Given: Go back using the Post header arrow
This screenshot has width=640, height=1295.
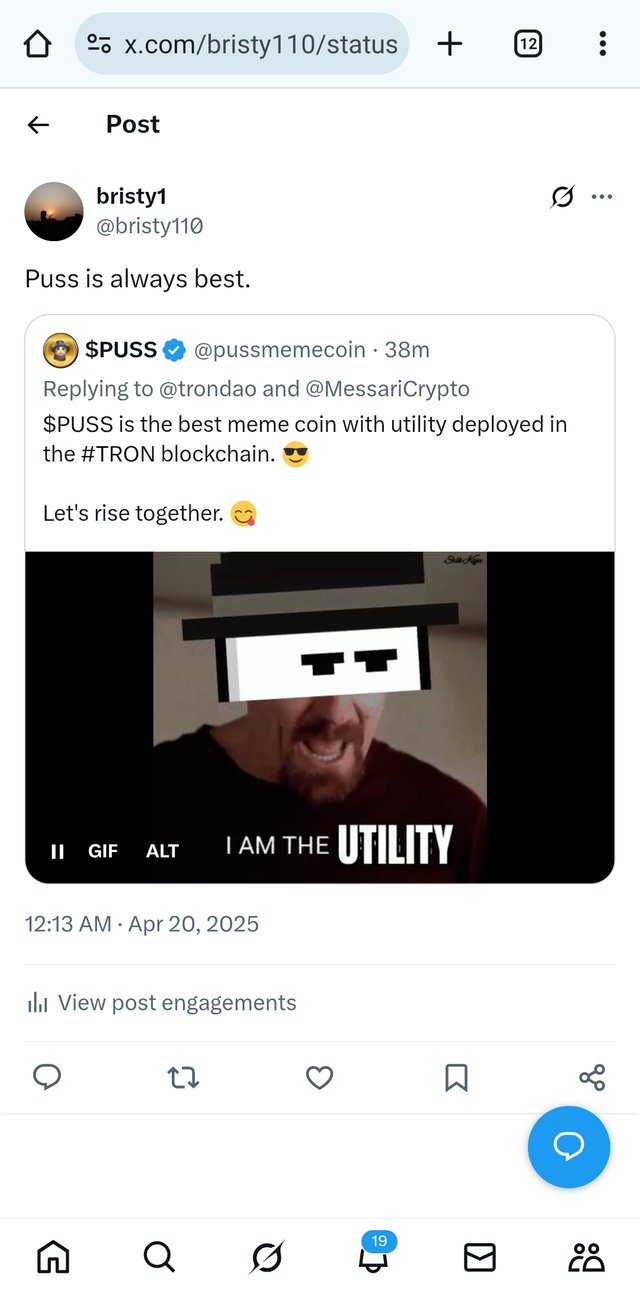Looking at the screenshot, I should [x=38, y=124].
